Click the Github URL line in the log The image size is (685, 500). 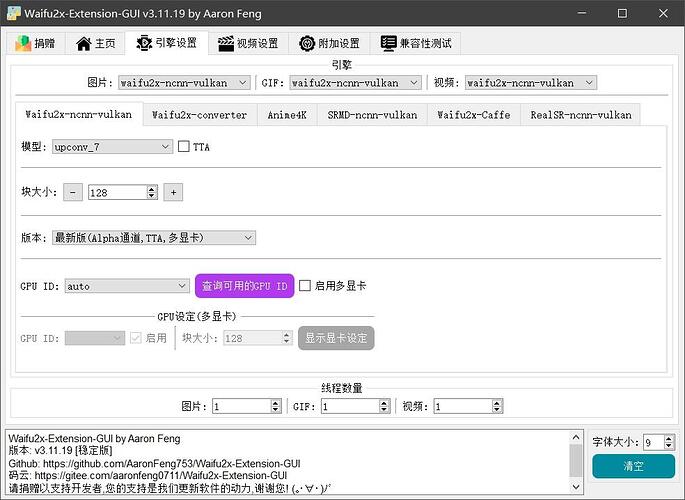[154, 463]
